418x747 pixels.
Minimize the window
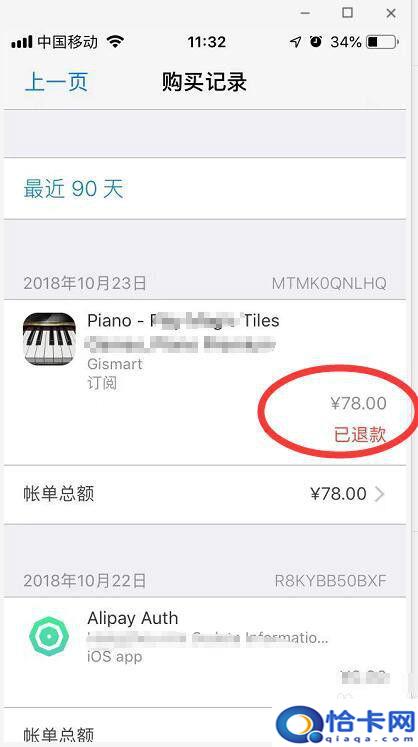[x=305, y=13]
